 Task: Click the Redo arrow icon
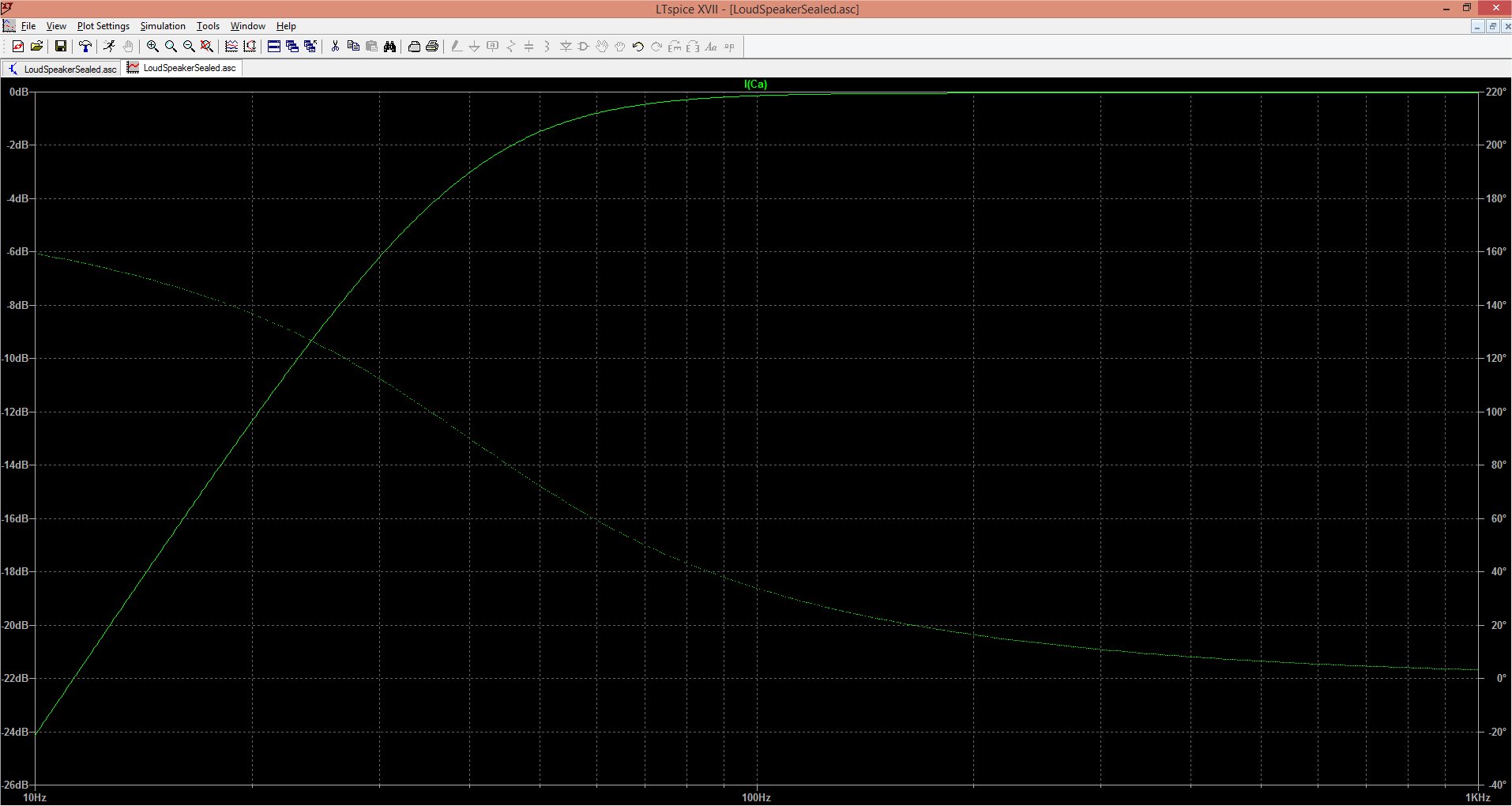pyautogui.click(x=656, y=47)
